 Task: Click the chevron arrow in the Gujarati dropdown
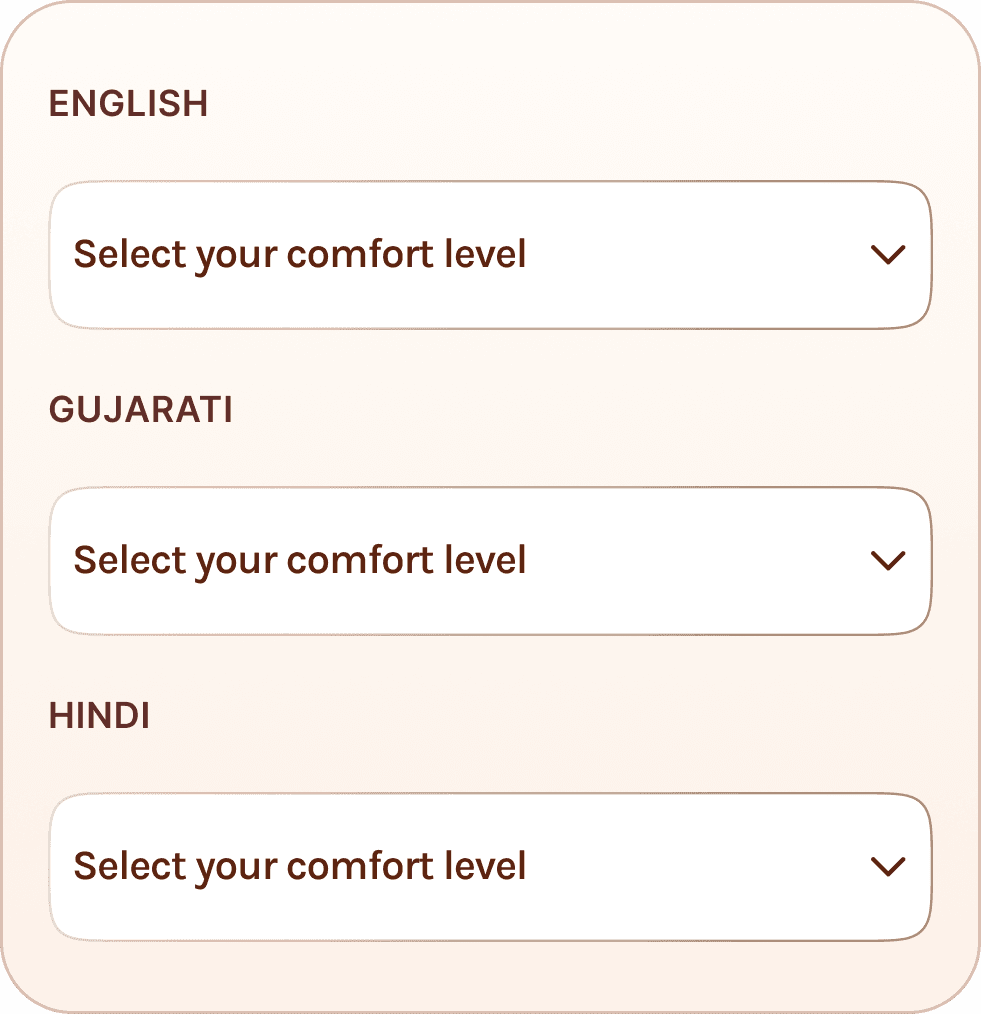[888, 561]
